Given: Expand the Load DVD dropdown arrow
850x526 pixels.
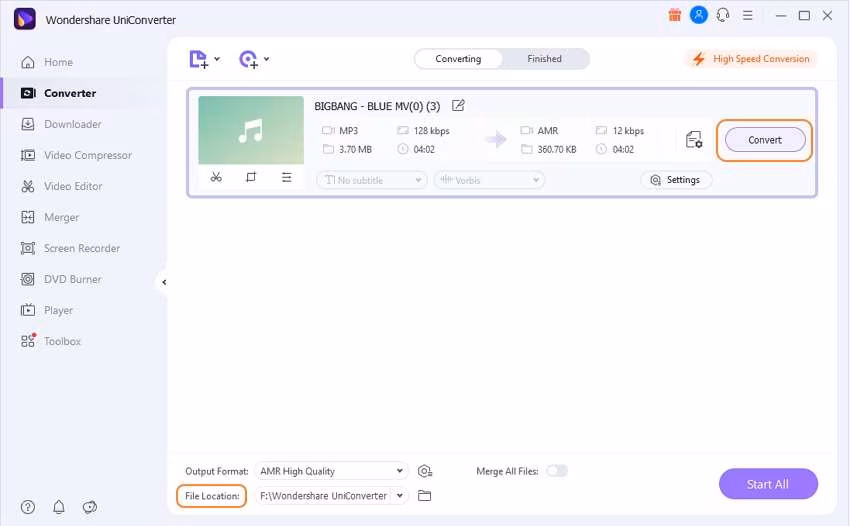Looking at the screenshot, I should [266, 59].
